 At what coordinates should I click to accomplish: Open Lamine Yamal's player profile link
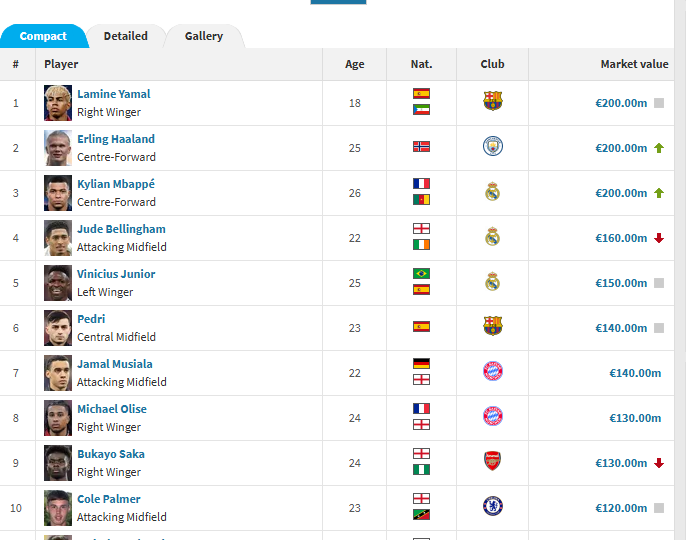tap(114, 94)
